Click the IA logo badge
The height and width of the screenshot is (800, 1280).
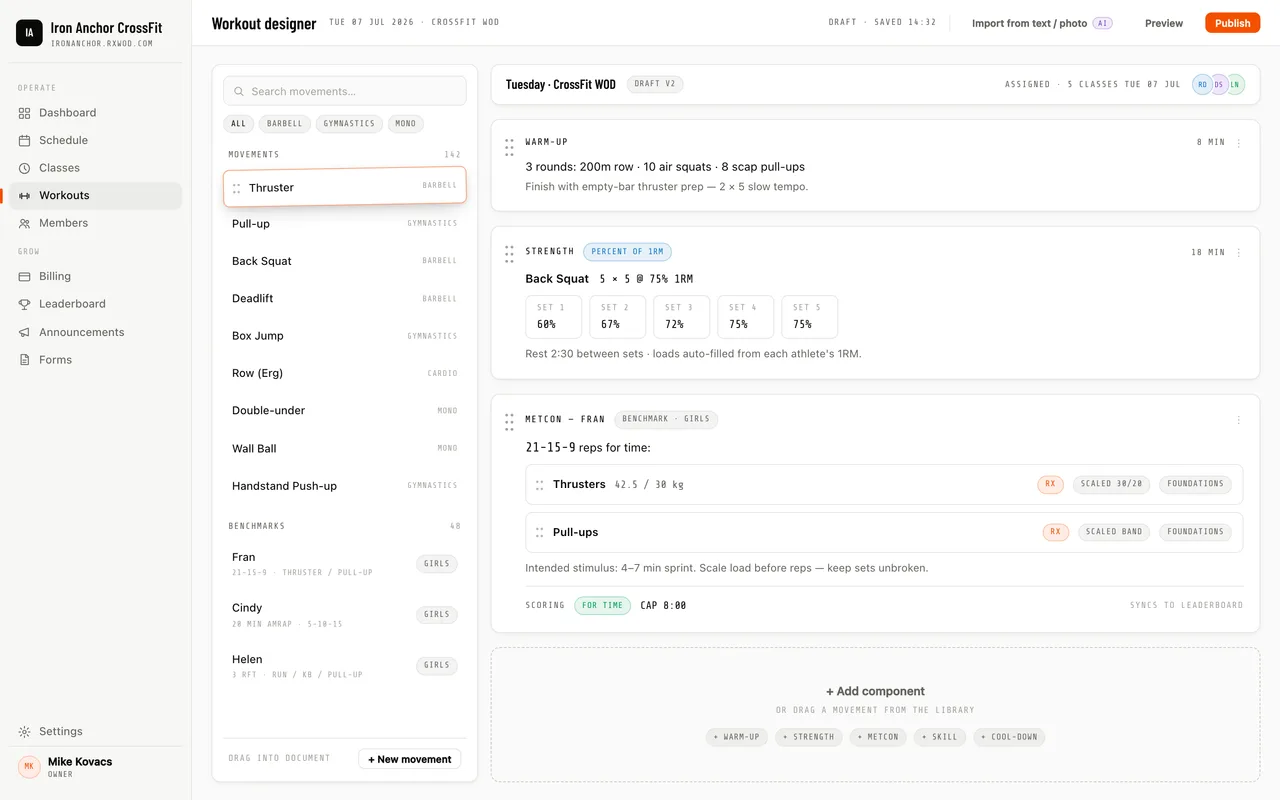pos(29,33)
